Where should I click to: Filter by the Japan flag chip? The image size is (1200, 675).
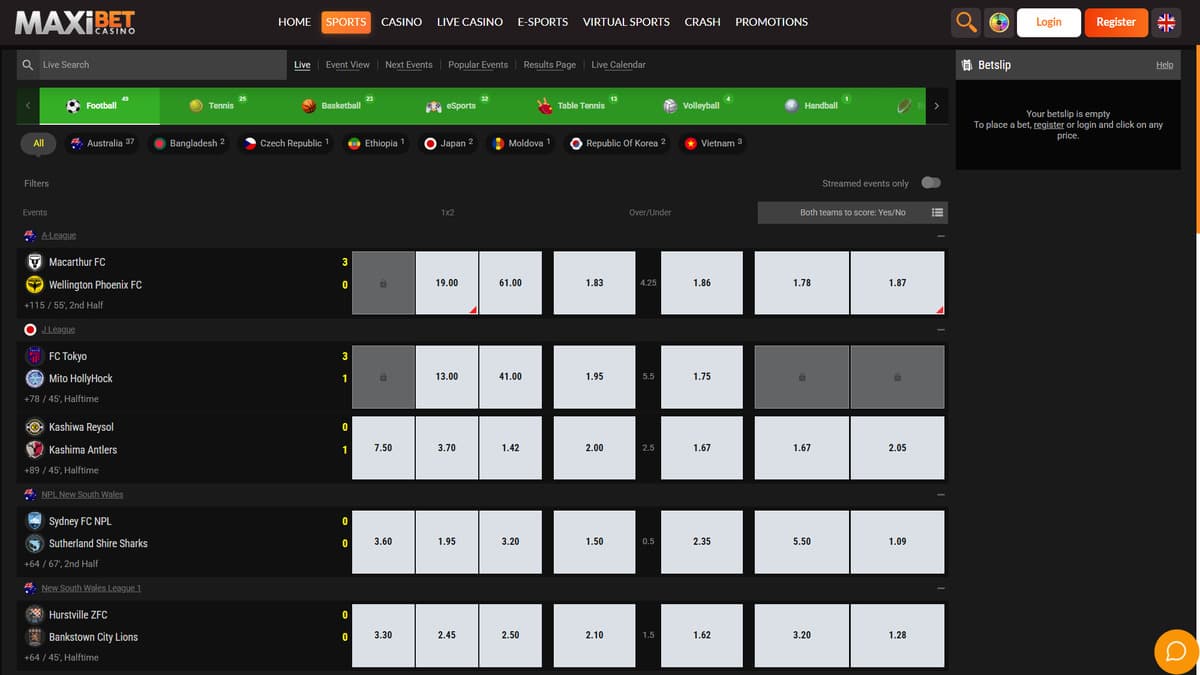click(x=449, y=143)
